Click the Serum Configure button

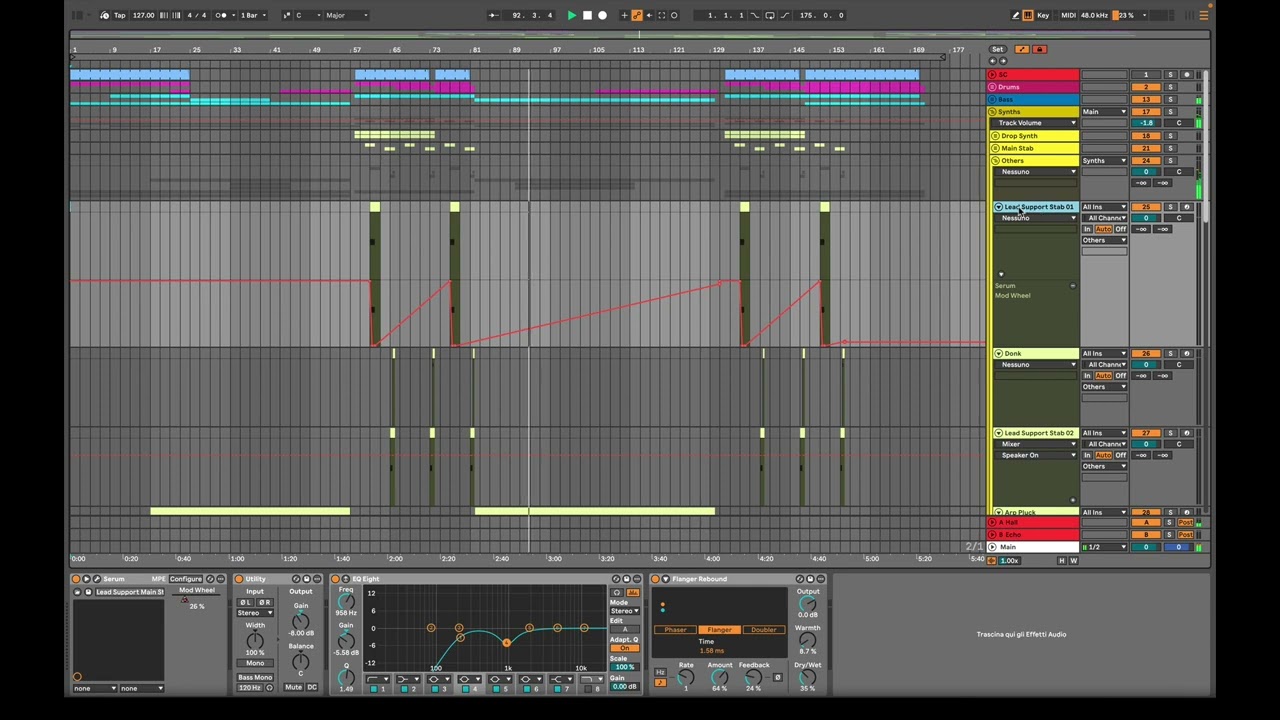[x=186, y=579]
